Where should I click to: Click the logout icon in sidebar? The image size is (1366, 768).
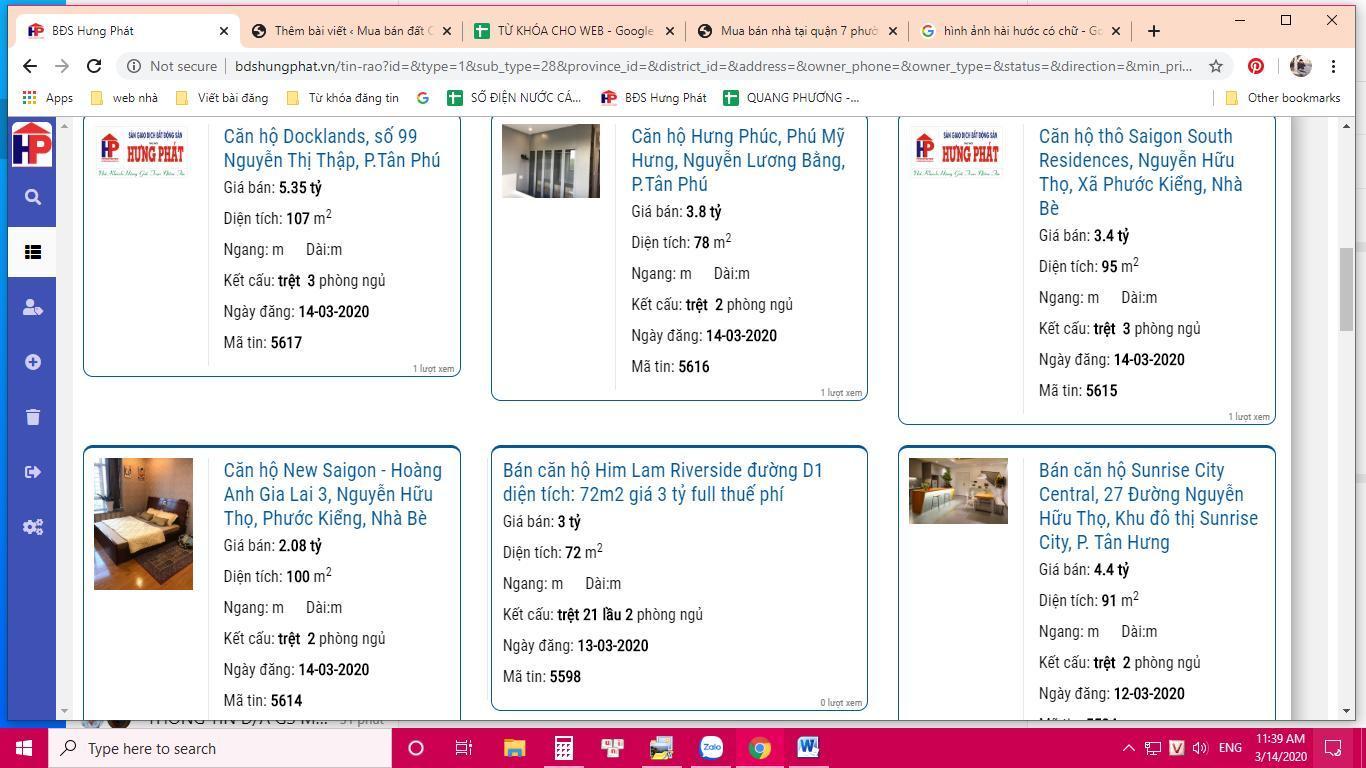click(x=32, y=472)
